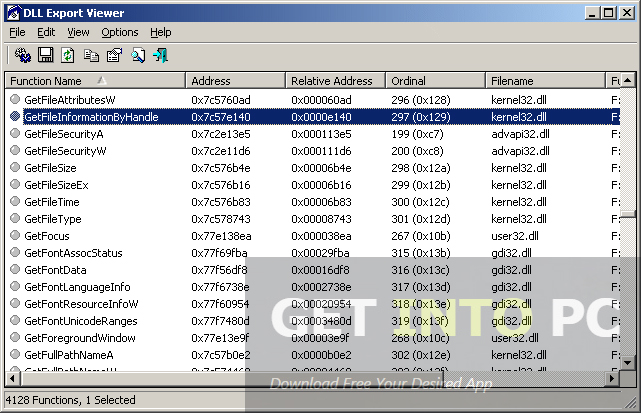The height and width of the screenshot is (413, 641).
Task: Open the Advanced Options gears toolbar icon
Action: pos(23,55)
